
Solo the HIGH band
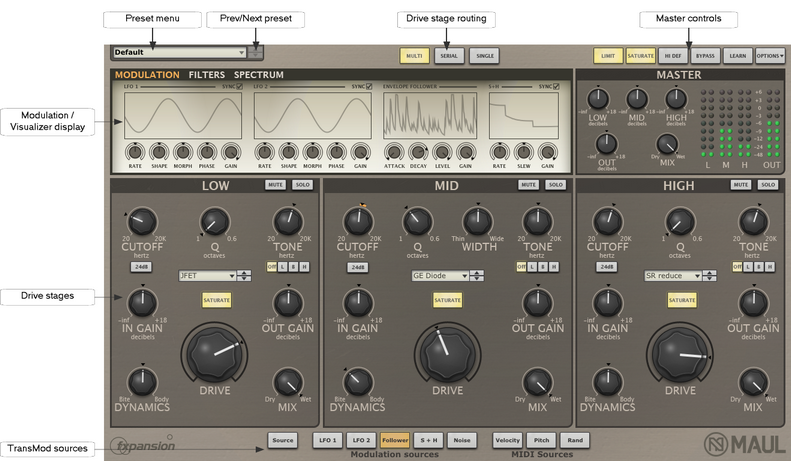[x=768, y=185]
